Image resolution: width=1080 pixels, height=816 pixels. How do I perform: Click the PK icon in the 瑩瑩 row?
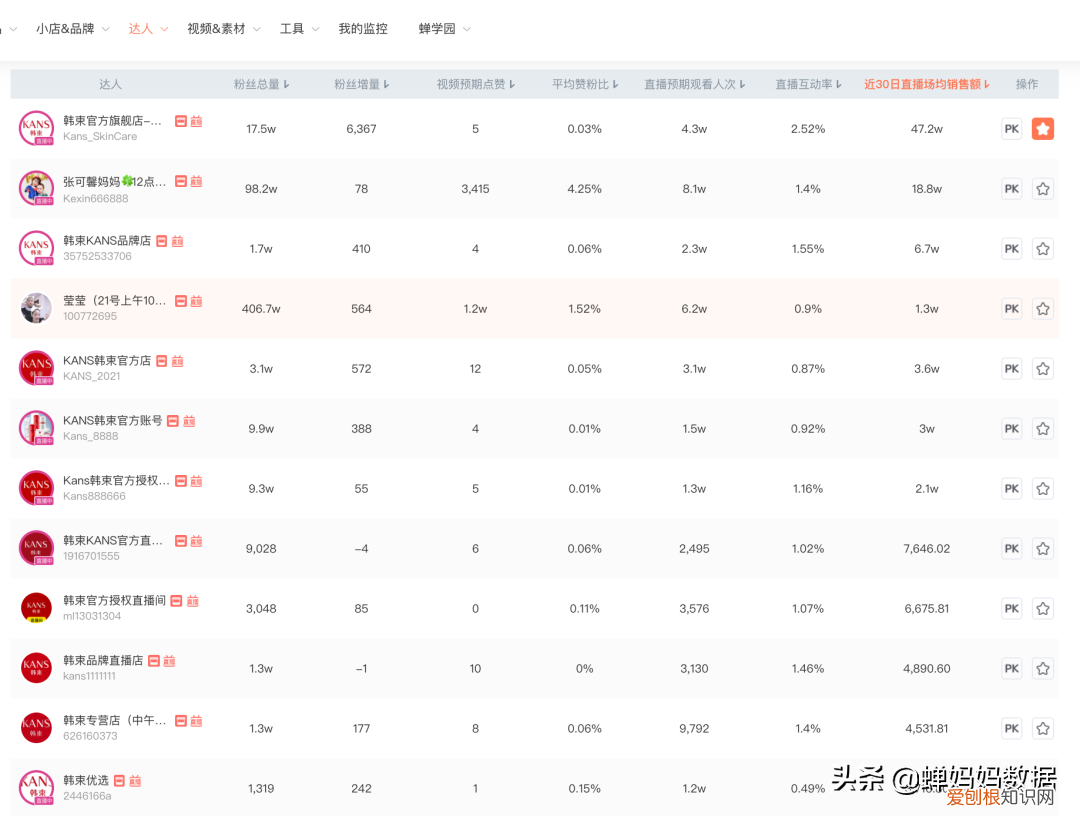pyautogui.click(x=1011, y=308)
